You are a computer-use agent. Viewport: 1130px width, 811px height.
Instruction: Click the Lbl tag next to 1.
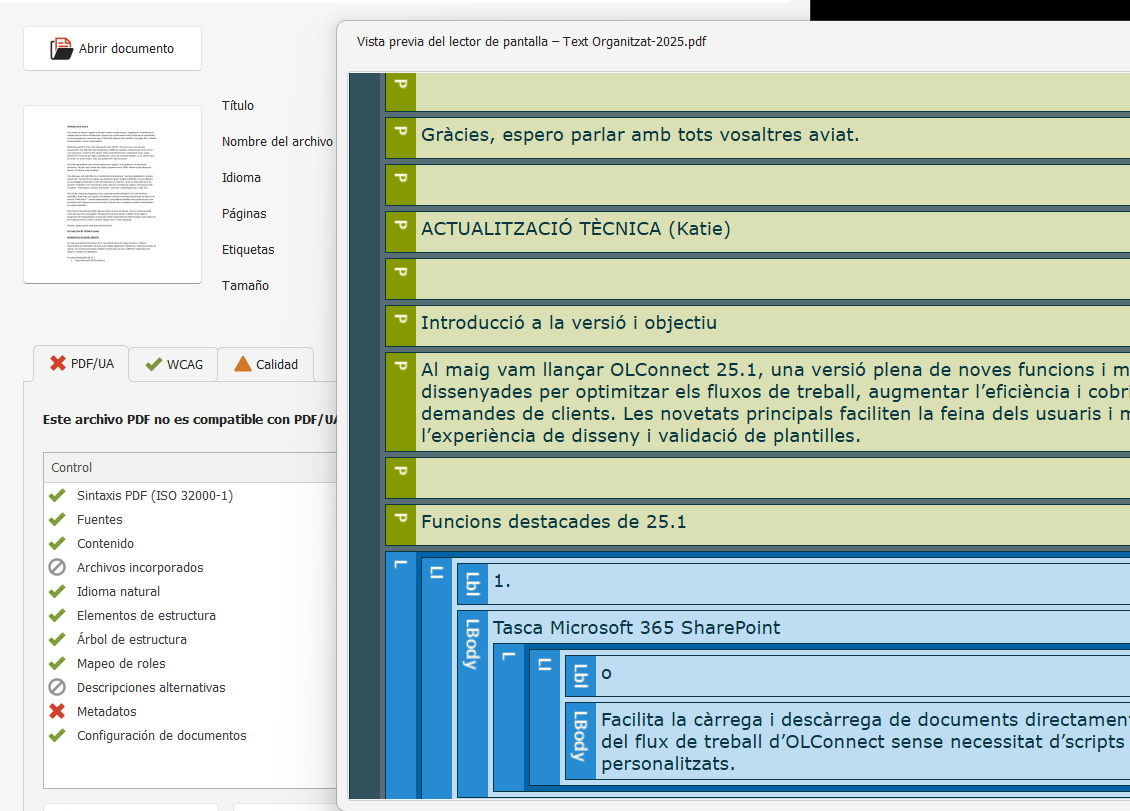[x=473, y=582]
